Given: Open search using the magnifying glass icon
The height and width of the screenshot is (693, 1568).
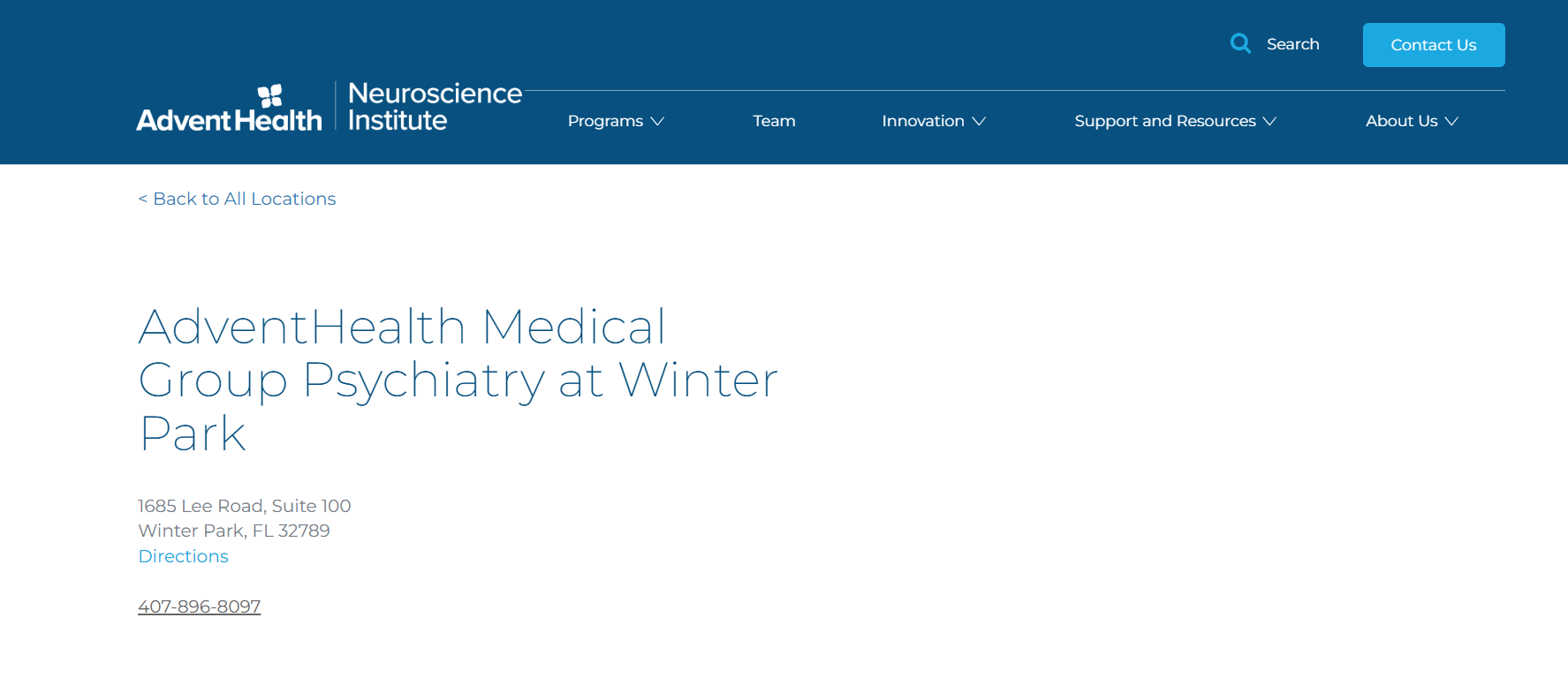Looking at the screenshot, I should pos(1240,43).
